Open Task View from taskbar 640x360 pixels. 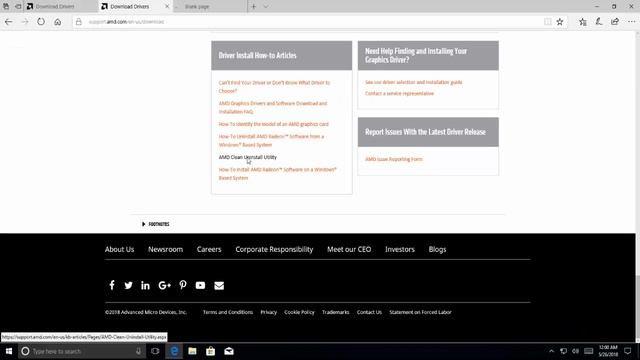click(155, 351)
